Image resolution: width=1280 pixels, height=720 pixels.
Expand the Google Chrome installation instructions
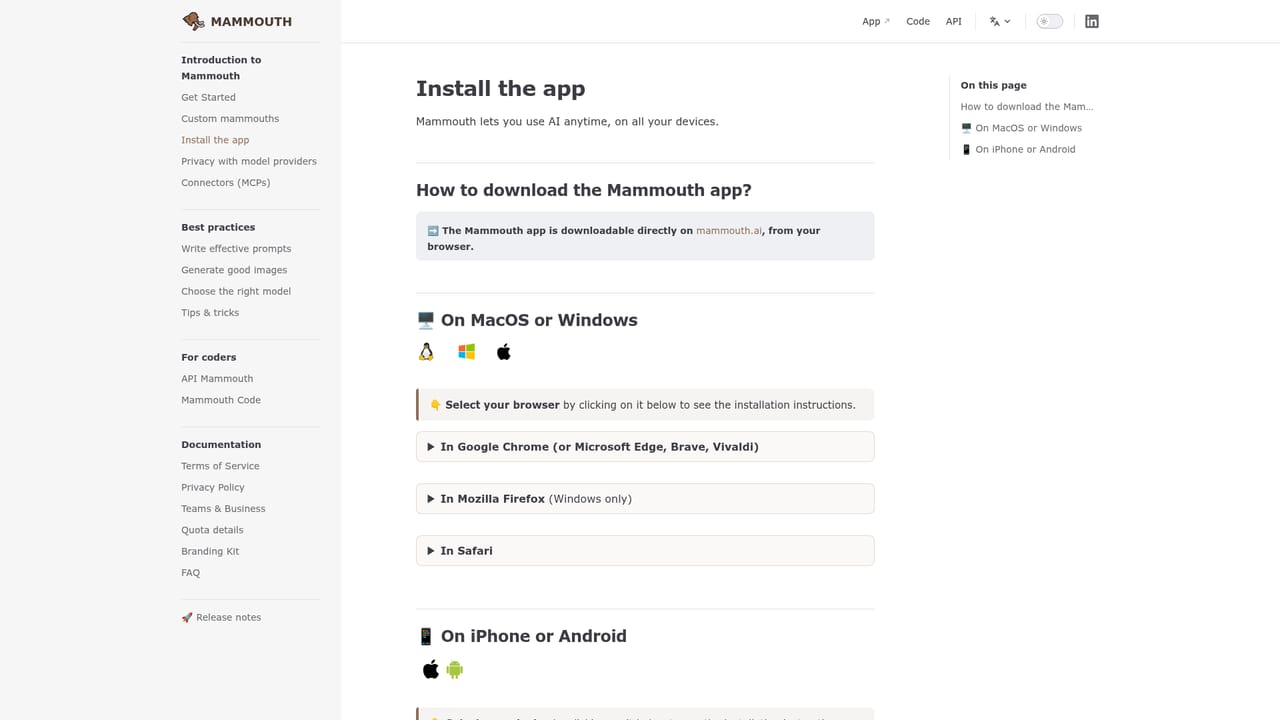645,447
